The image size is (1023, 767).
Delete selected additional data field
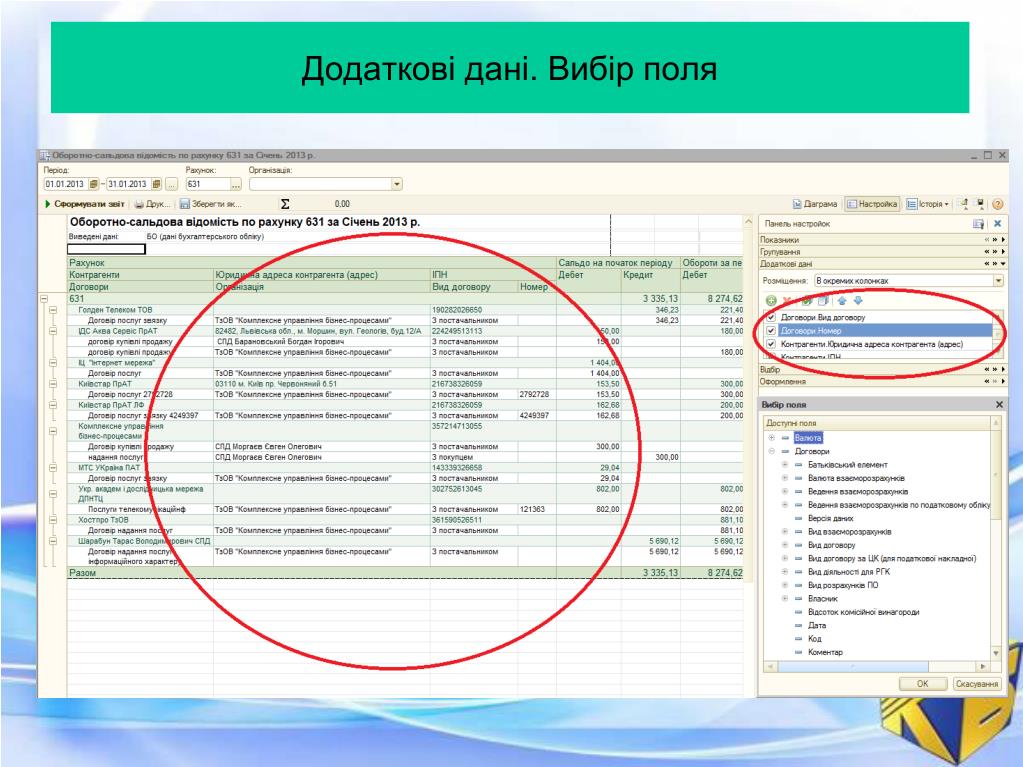(x=787, y=301)
